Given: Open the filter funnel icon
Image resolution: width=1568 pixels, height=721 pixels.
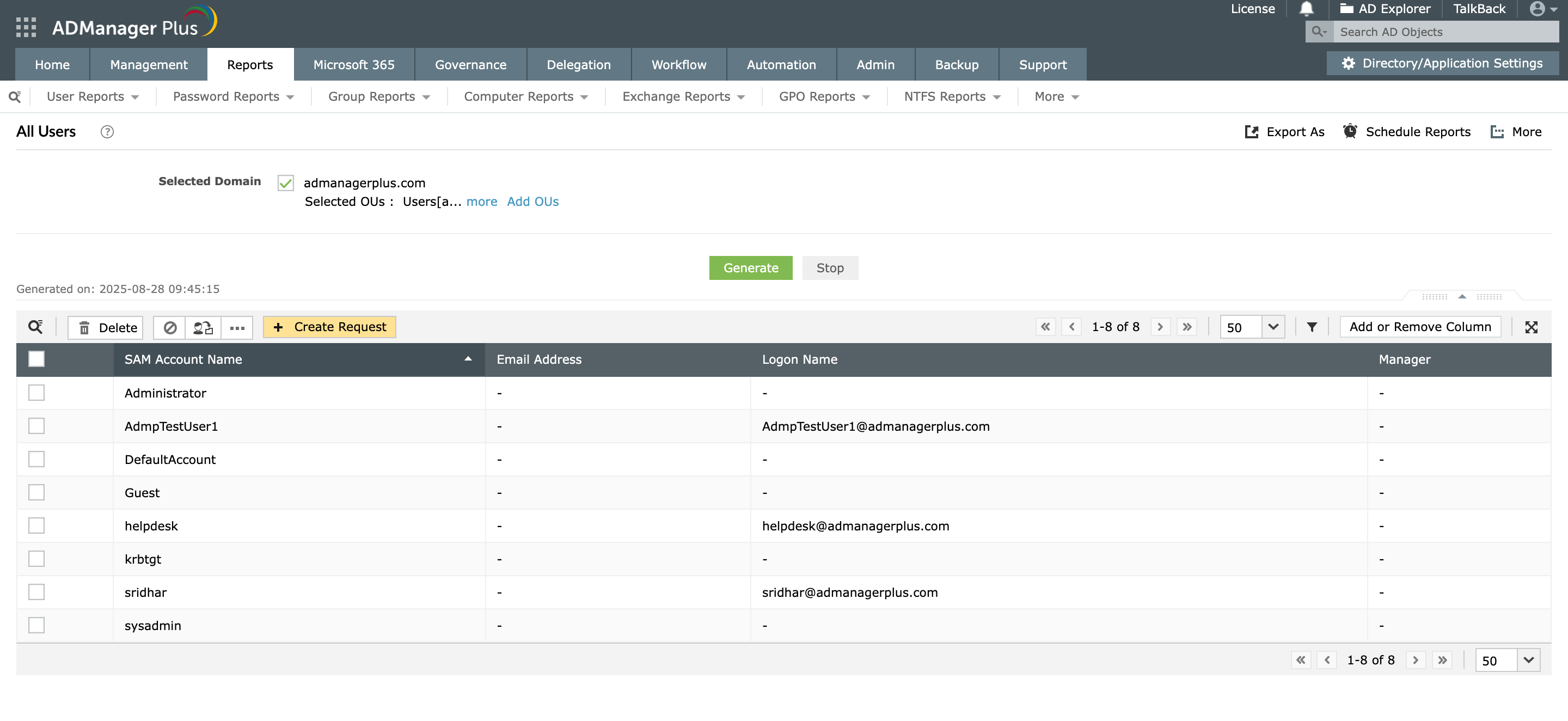Looking at the screenshot, I should tap(1312, 327).
